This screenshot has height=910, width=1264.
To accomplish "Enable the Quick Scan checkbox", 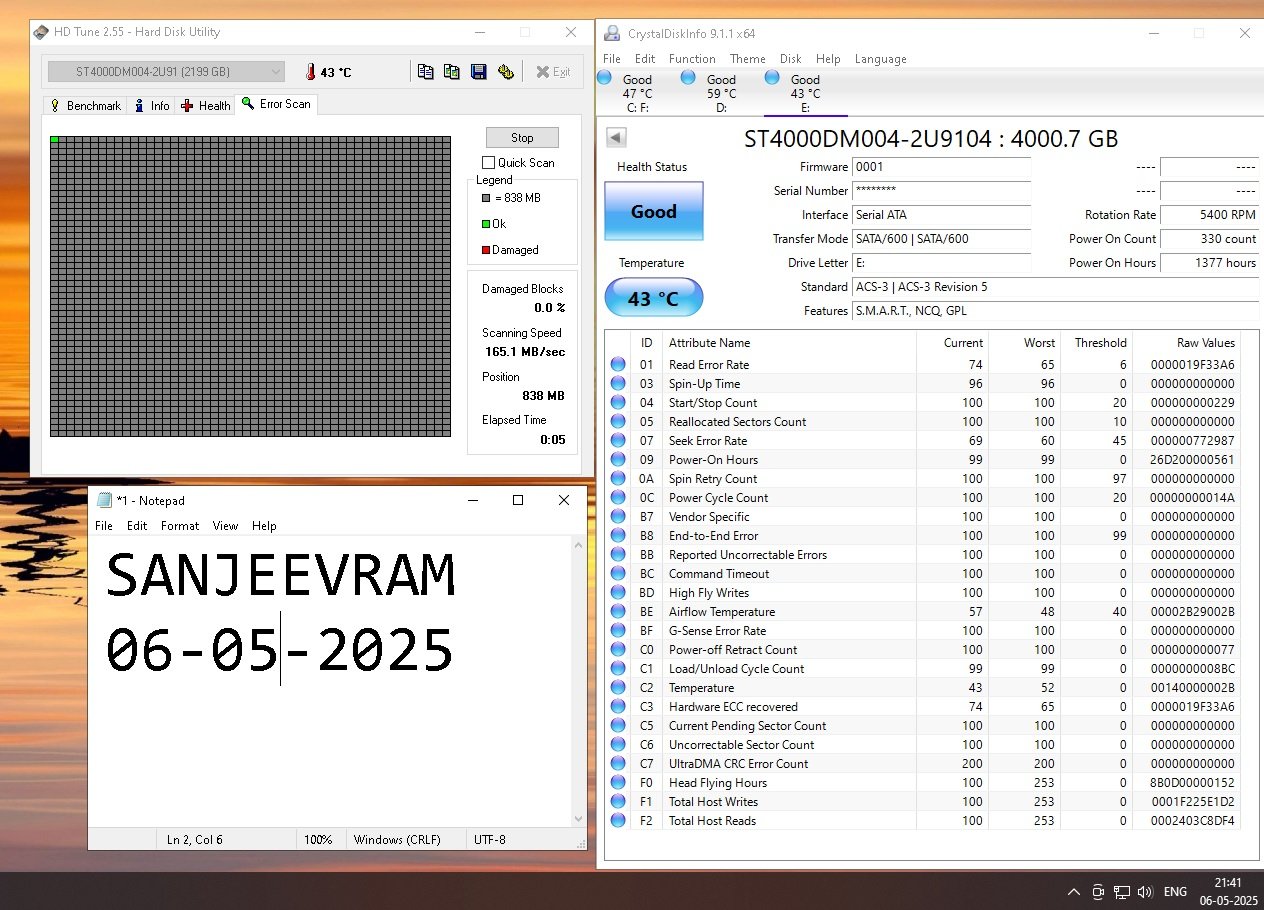I will pos(488,162).
